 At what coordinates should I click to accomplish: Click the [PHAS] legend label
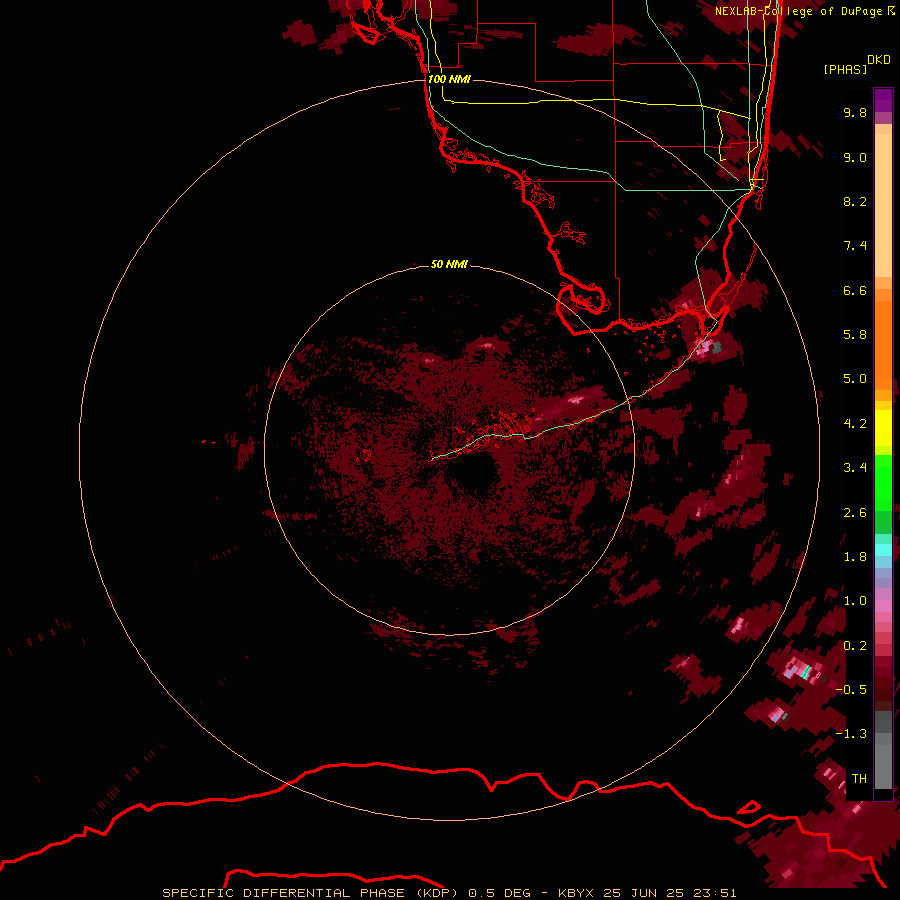(845, 69)
